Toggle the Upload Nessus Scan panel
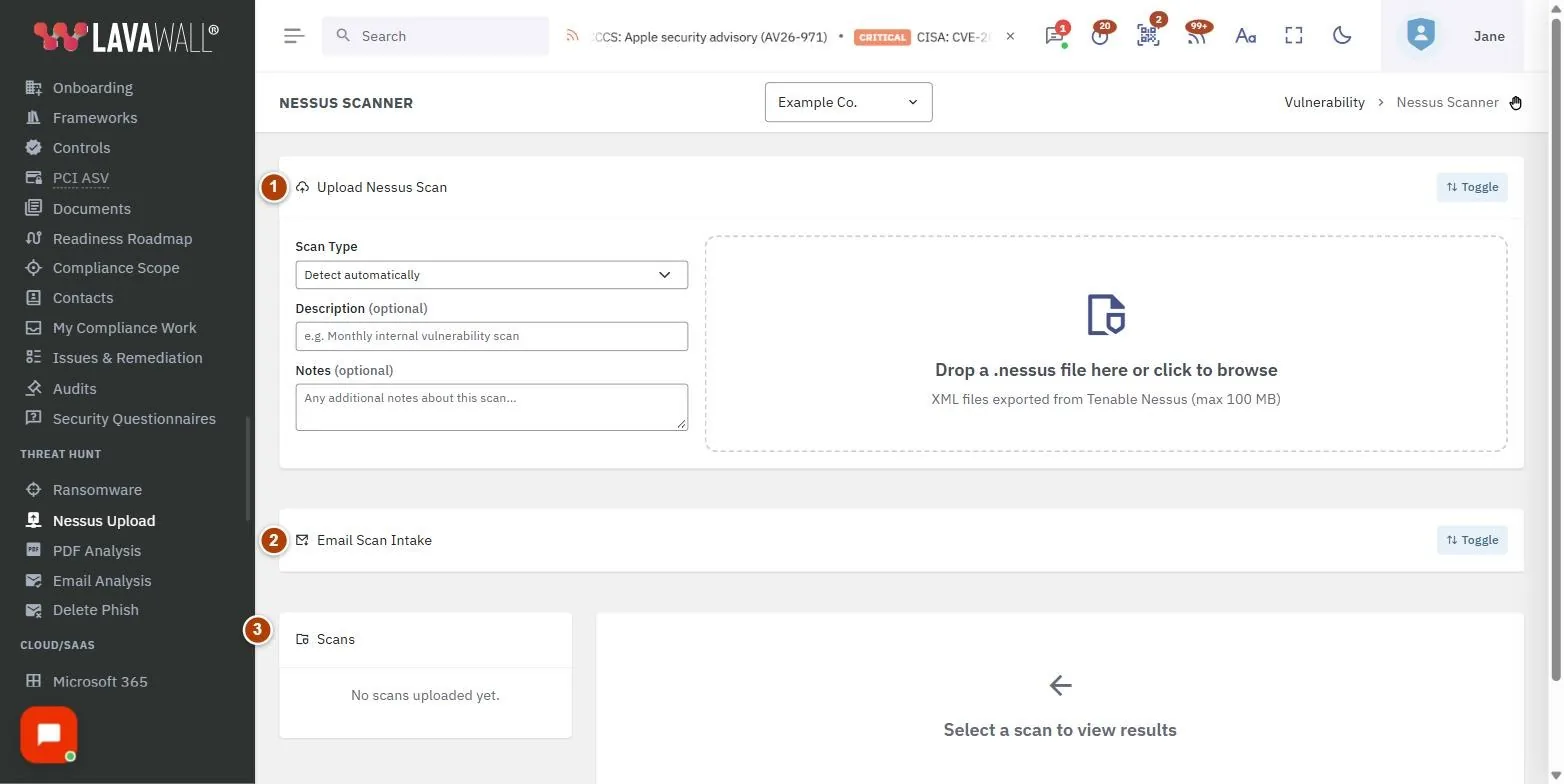The height and width of the screenshot is (784, 1564). [1472, 187]
